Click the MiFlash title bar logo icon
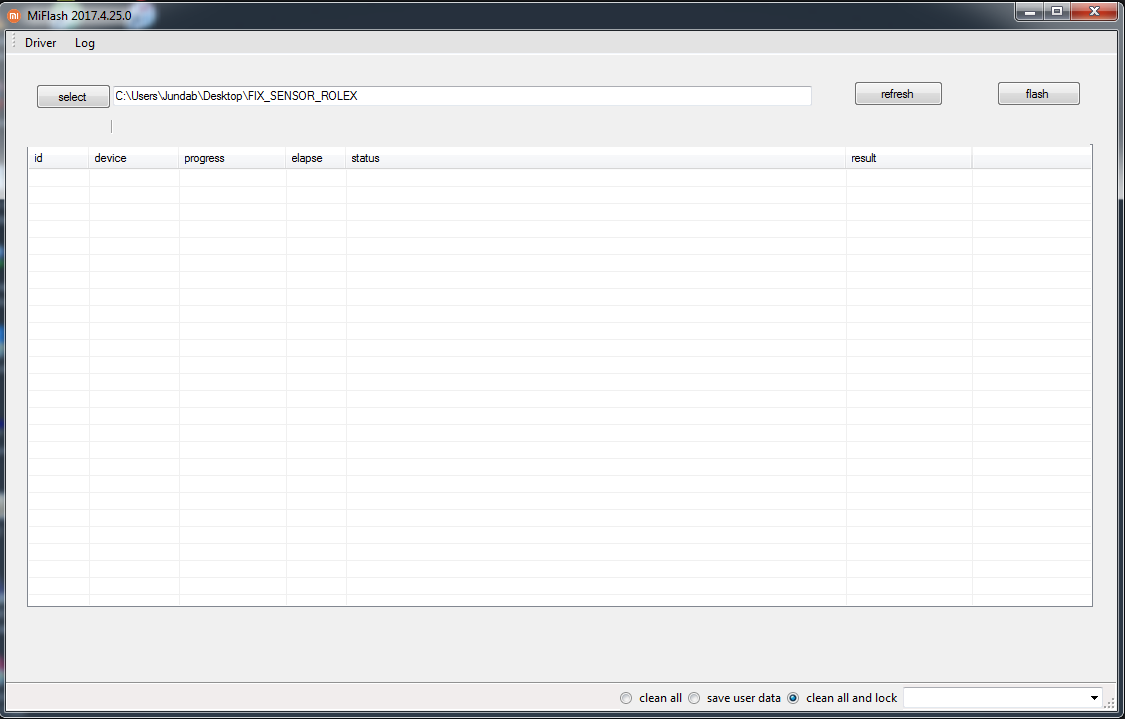The width and height of the screenshot is (1125, 719). click(14, 15)
